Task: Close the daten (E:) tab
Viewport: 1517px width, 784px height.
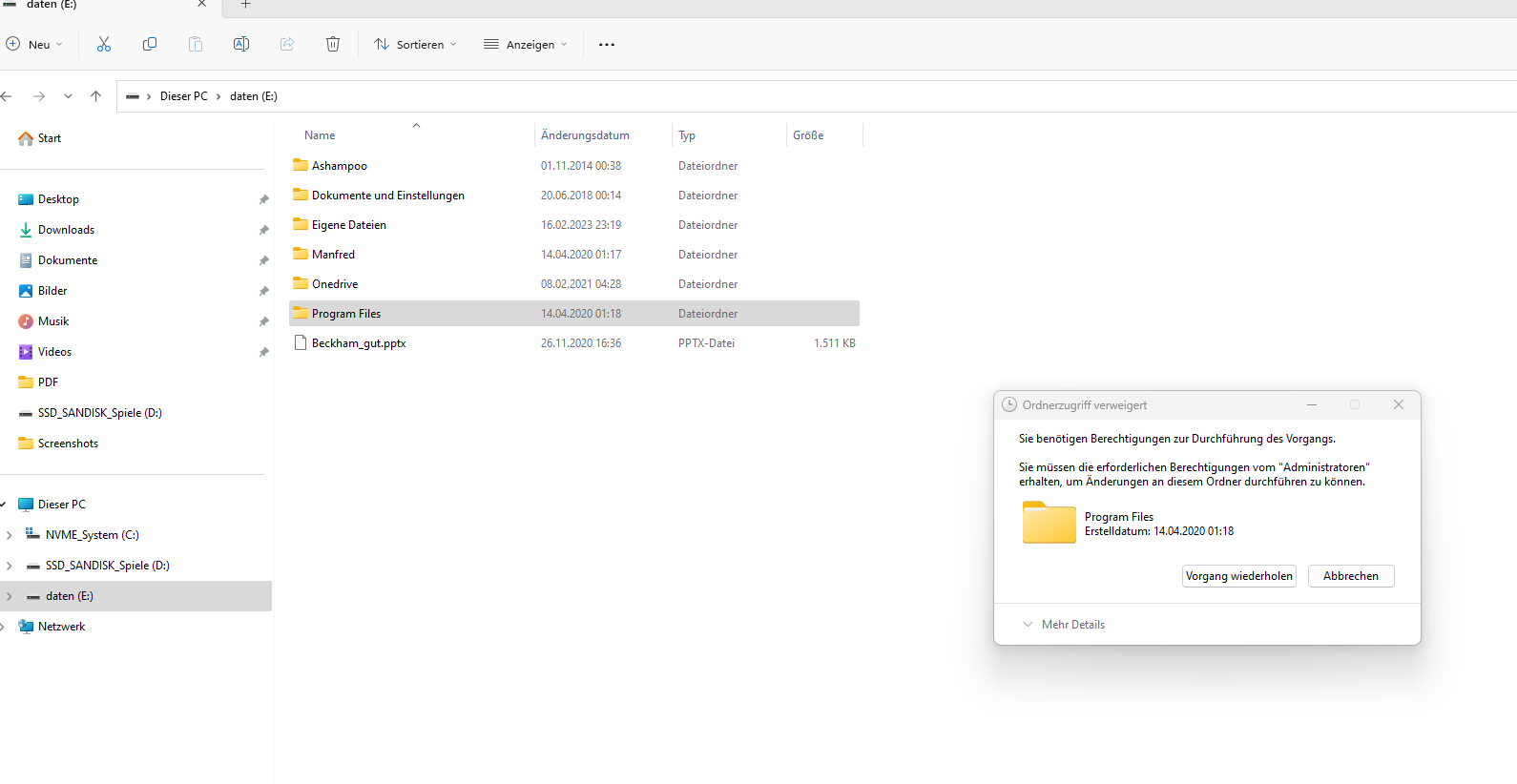Action: point(201,4)
